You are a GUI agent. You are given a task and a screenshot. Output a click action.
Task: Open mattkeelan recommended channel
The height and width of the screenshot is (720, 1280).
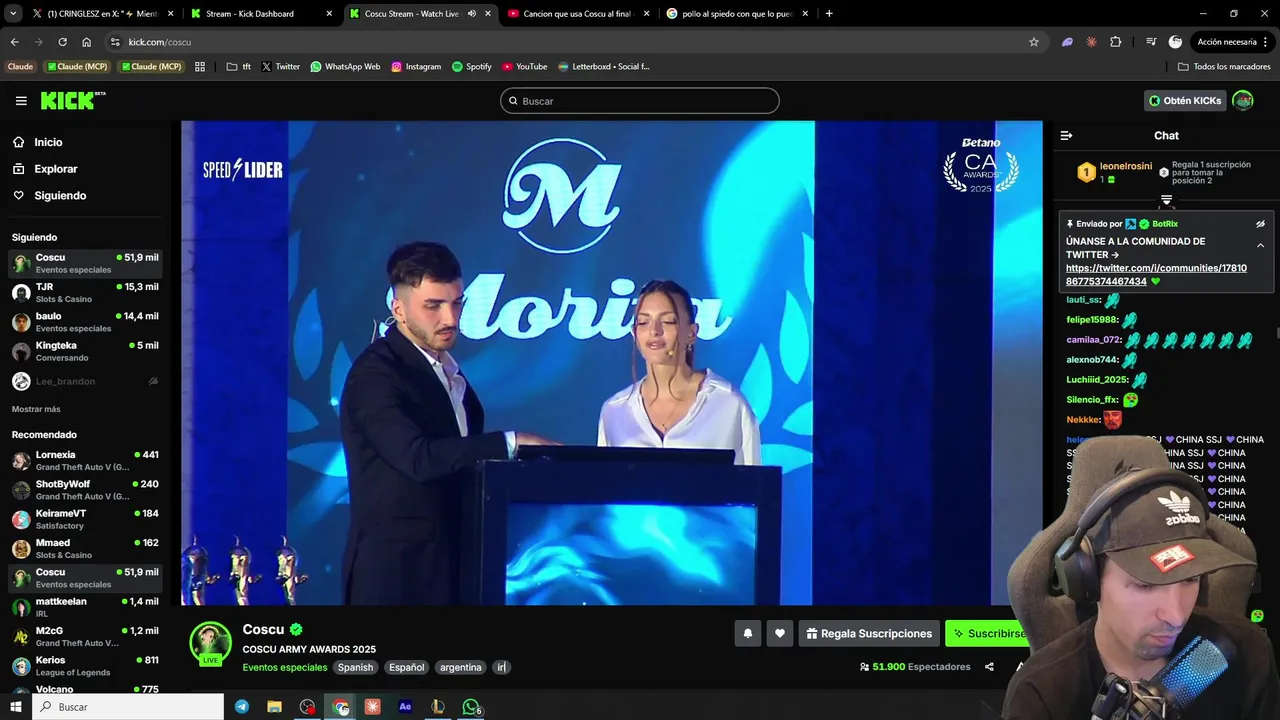click(85, 607)
